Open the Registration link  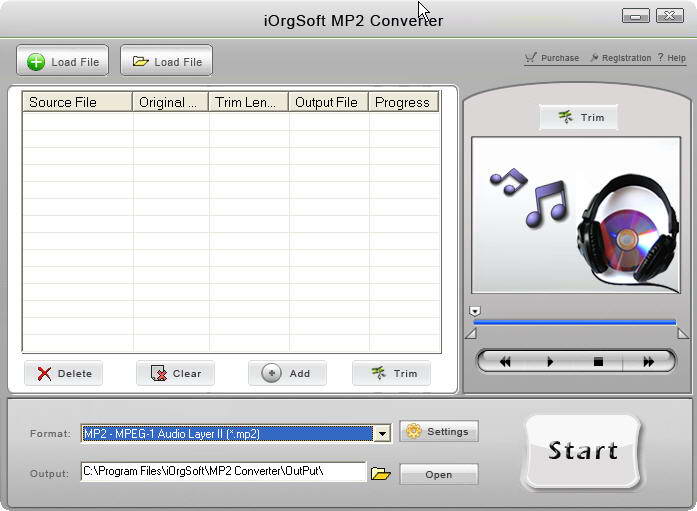621,58
